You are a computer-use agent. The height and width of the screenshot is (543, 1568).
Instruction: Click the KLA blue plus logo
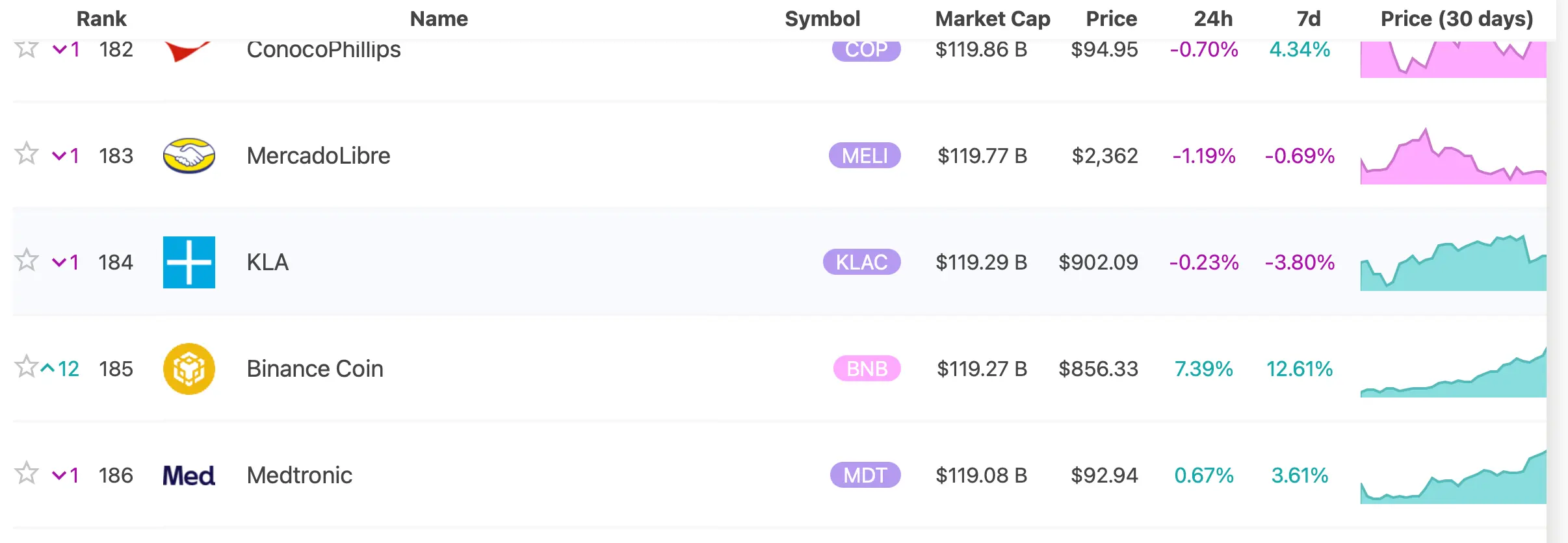point(189,262)
